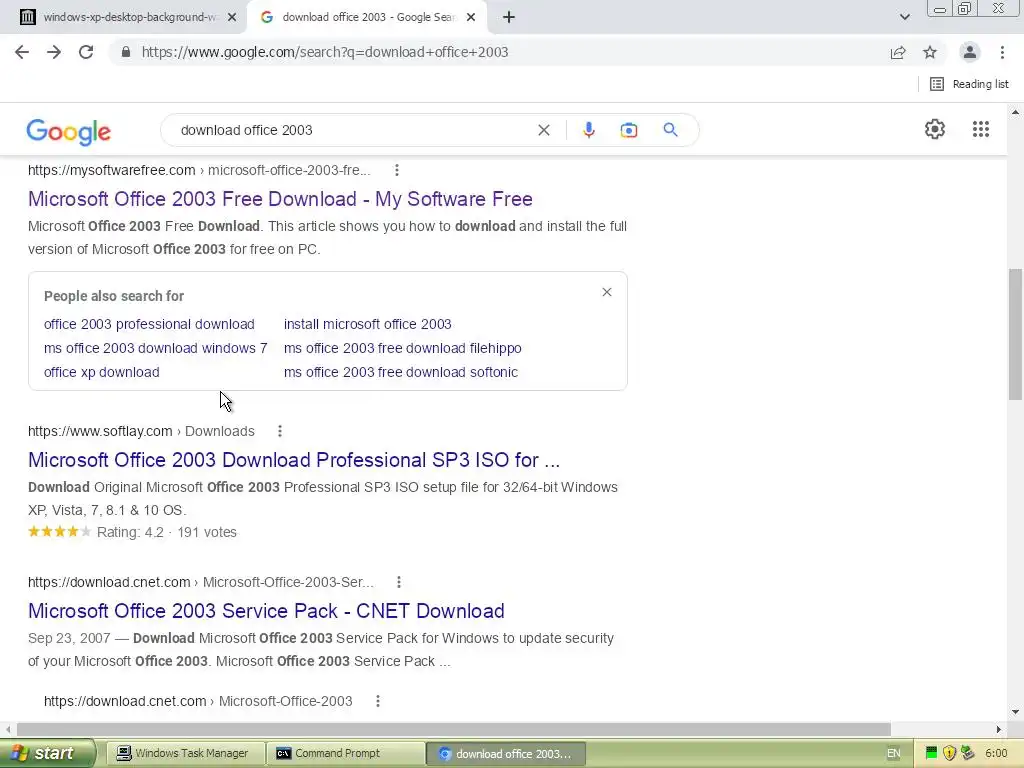Select the download office 2003 Google Search tab
Image resolution: width=1024 pixels, height=768 pixels.
point(367,17)
